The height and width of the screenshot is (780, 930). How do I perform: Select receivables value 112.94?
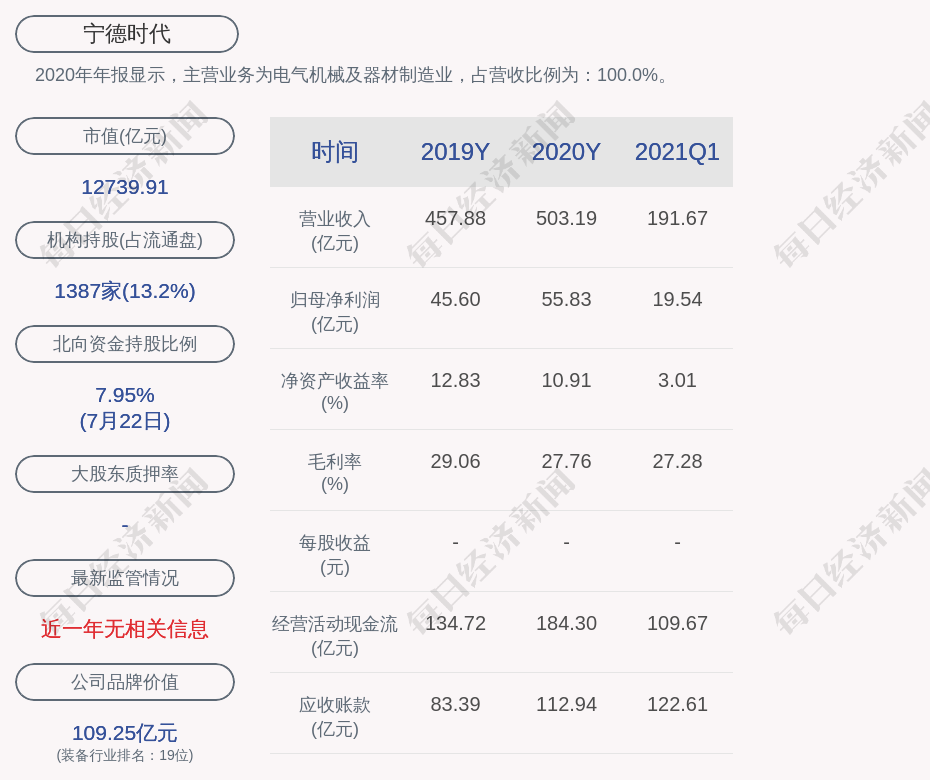pos(566,705)
